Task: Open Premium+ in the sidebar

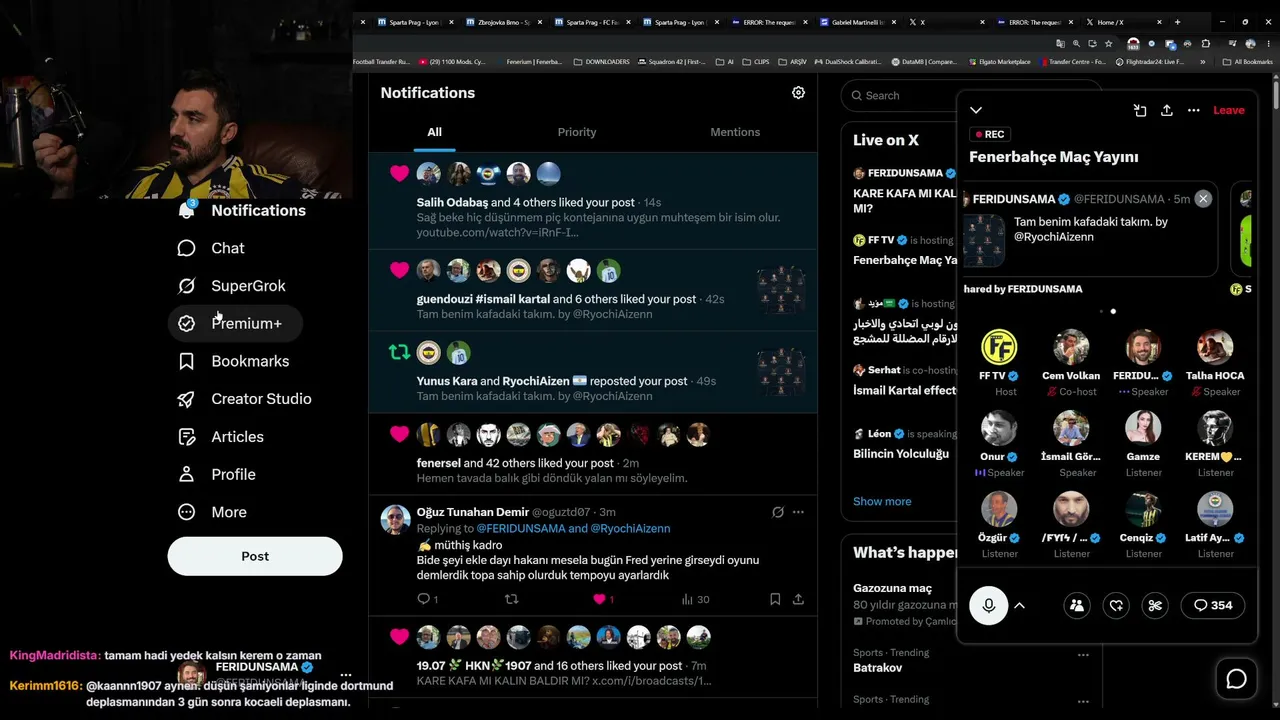Action: click(x=235, y=323)
